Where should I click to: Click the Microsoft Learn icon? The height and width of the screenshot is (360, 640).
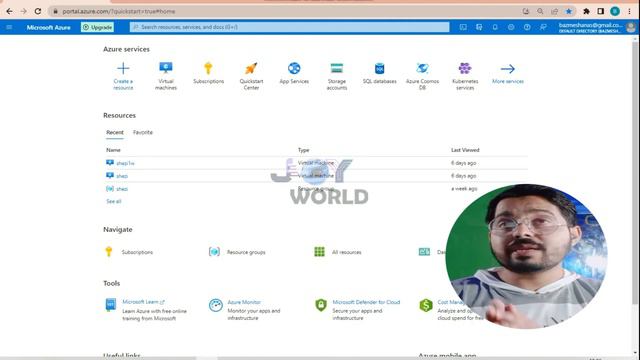point(111,305)
